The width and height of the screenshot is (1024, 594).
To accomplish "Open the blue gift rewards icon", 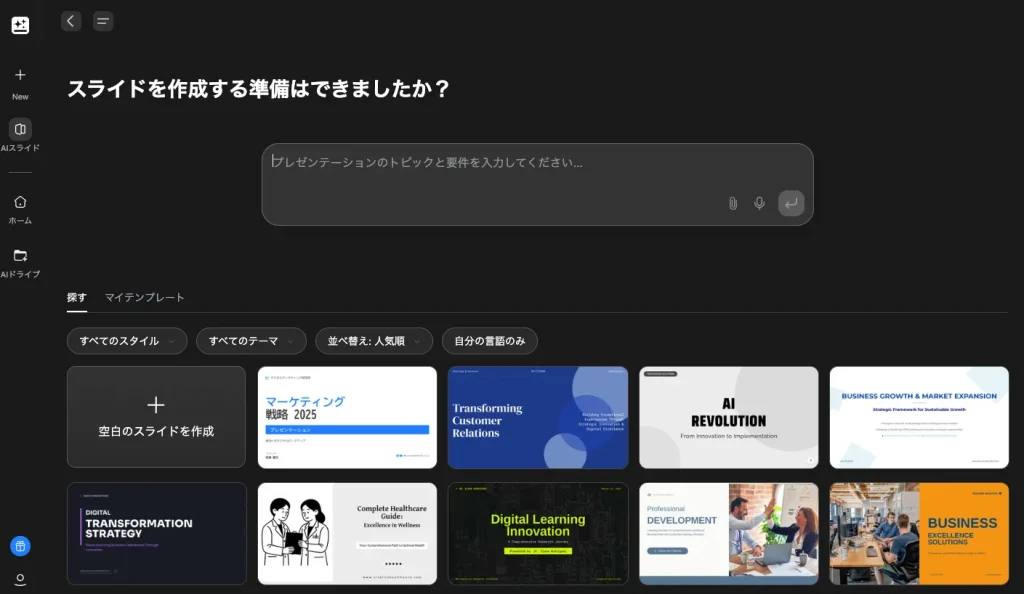I will pyautogui.click(x=21, y=546).
